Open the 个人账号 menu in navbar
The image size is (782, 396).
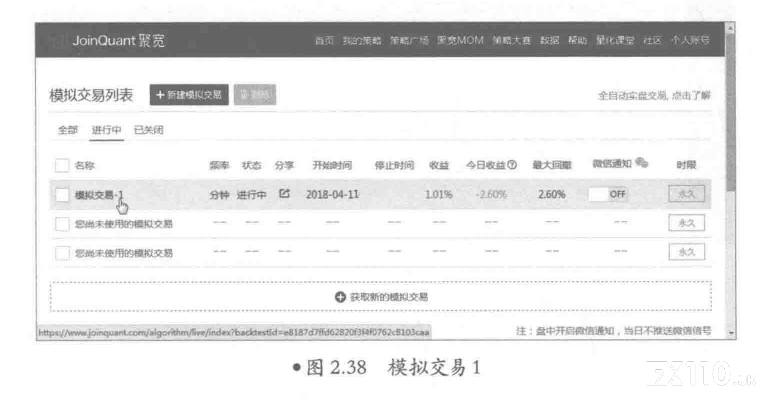click(690, 40)
